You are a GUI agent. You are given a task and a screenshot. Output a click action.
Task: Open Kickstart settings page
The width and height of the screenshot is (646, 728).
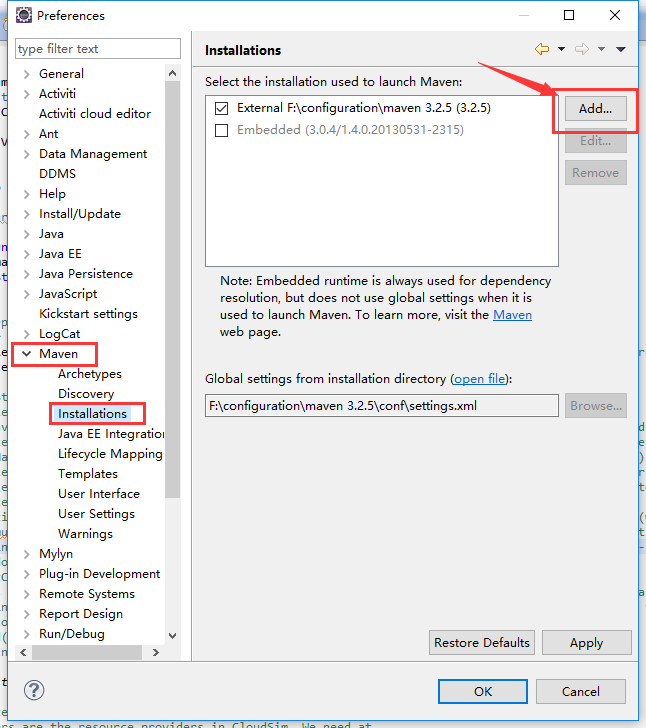pos(88,314)
